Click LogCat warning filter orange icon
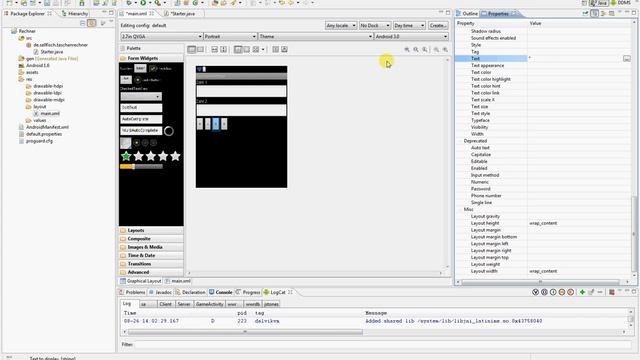Viewport: 640px width, 360px height. coord(562,292)
